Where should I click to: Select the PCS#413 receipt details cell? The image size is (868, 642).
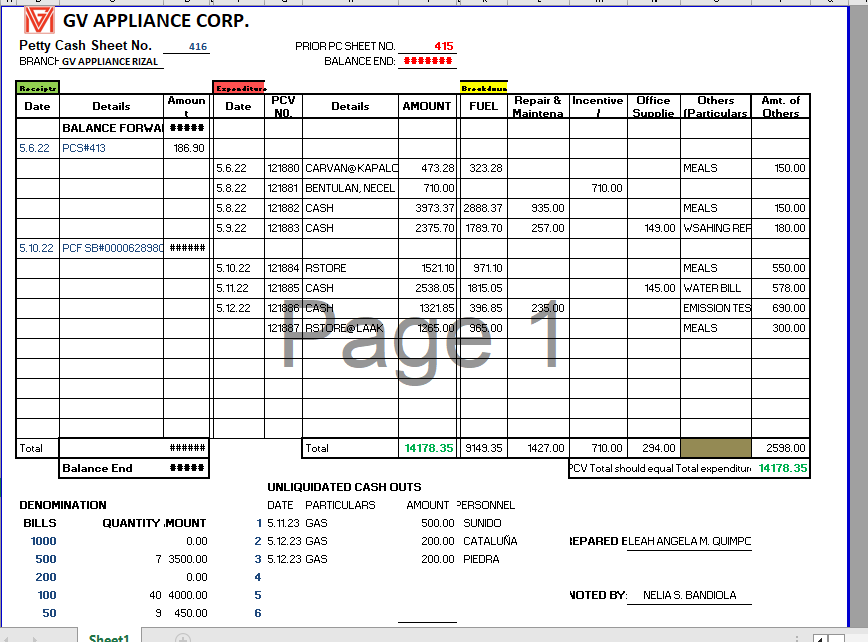point(112,148)
